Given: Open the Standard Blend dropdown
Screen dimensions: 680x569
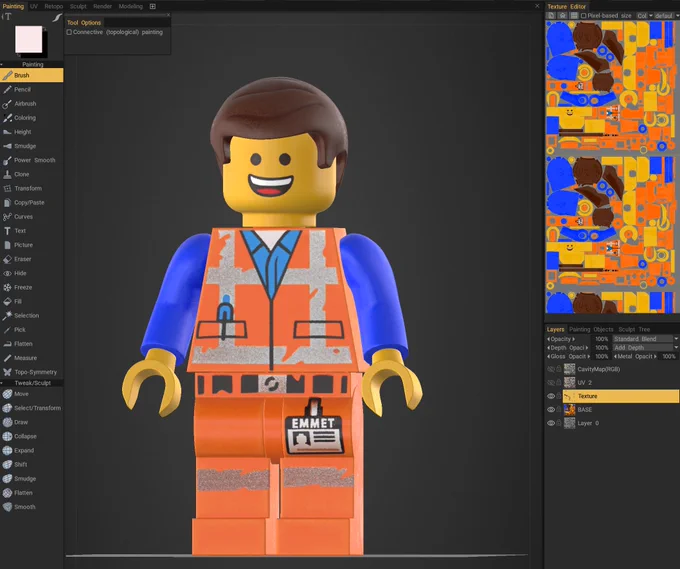Looking at the screenshot, I should [x=645, y=339].
